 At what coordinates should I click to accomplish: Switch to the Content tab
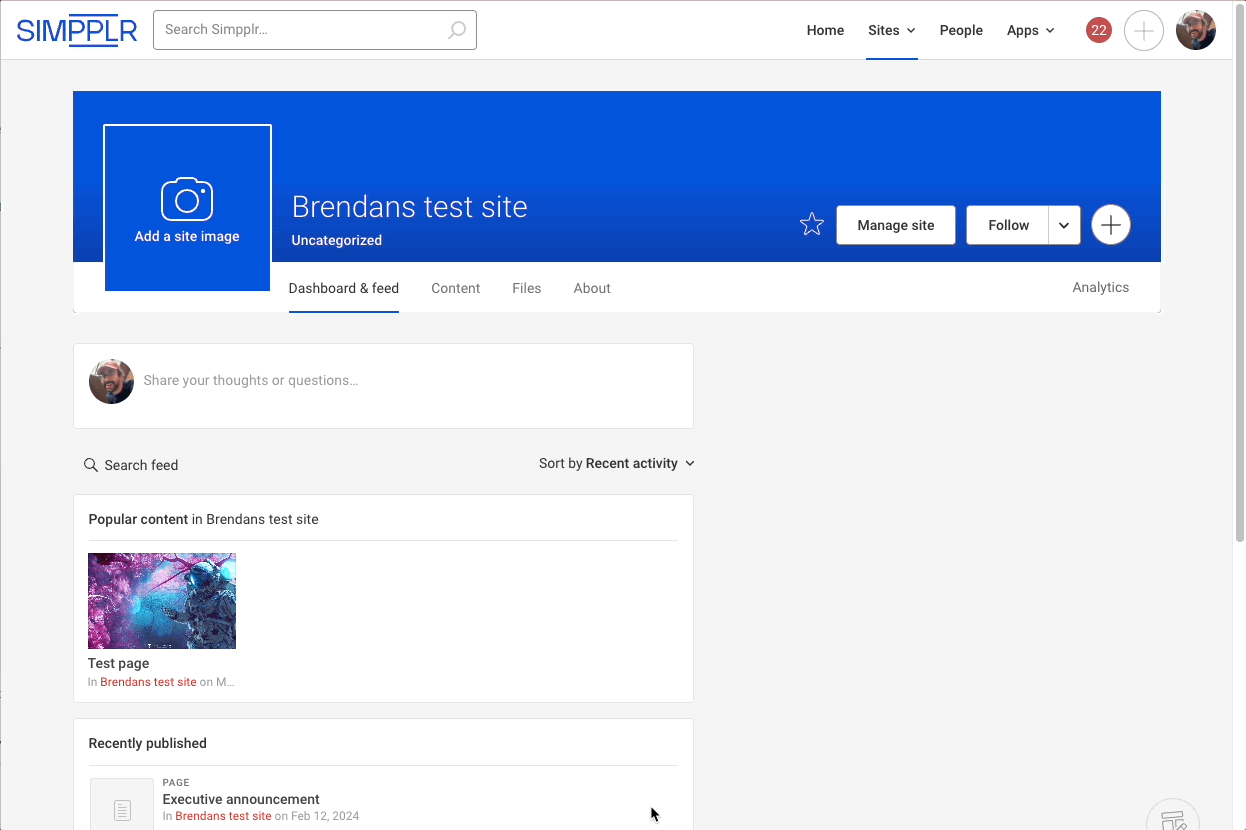455,288
